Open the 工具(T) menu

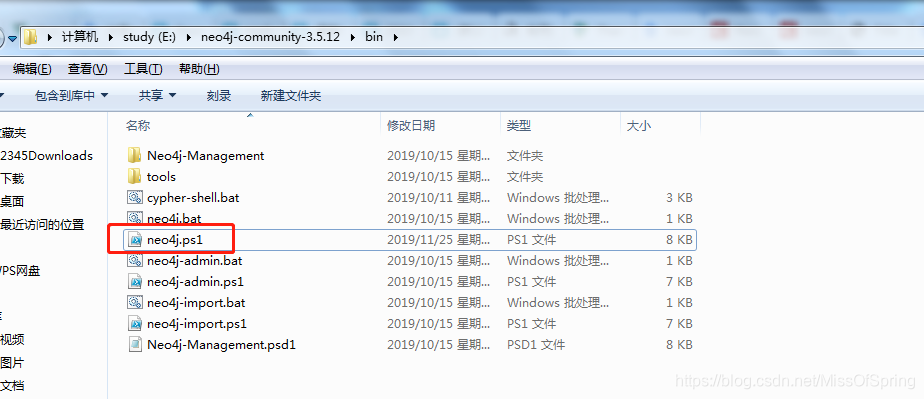click(143, 69)
